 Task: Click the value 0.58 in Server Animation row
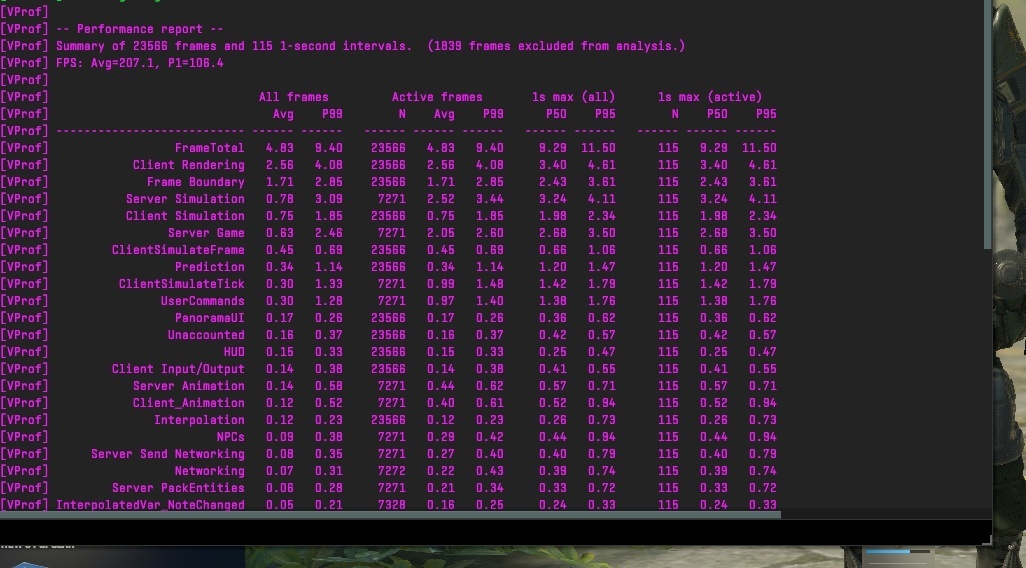(x=328, y=387)
